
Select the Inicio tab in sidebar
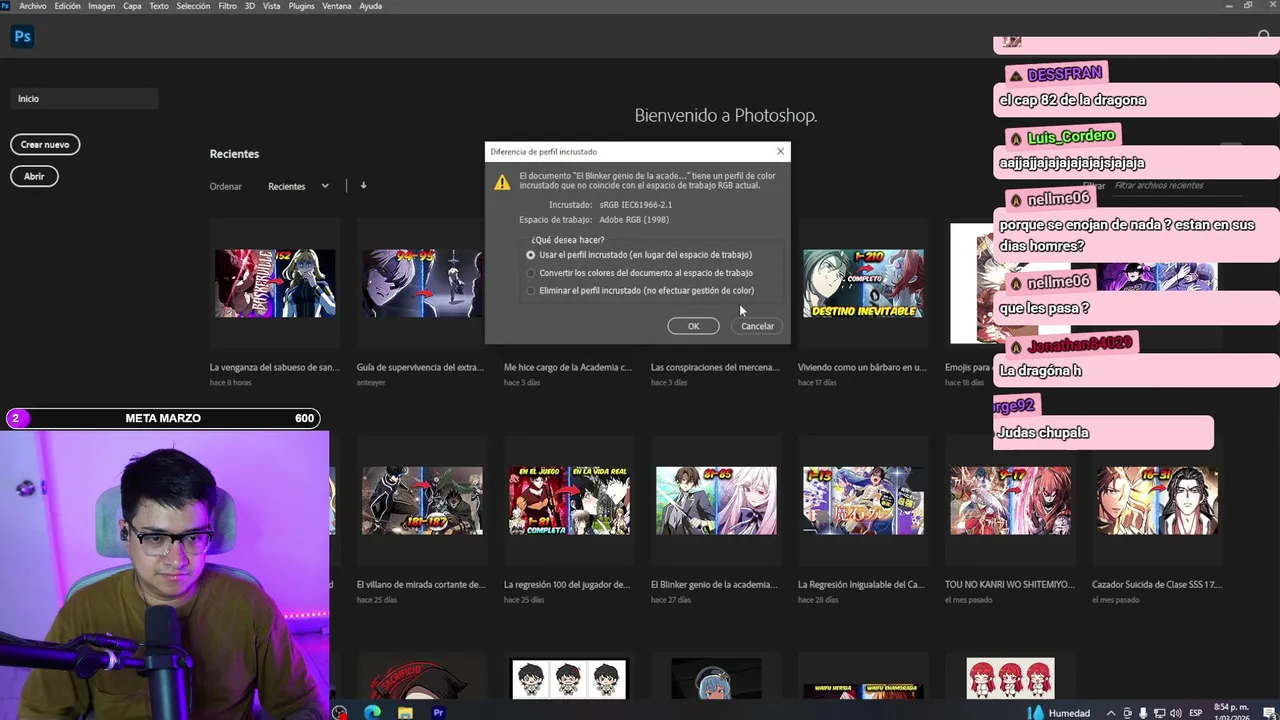pos(84,99)
